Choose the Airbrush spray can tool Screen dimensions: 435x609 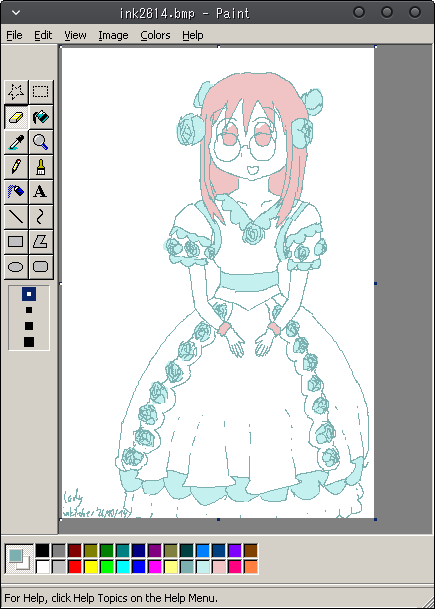tap(16, 192)
